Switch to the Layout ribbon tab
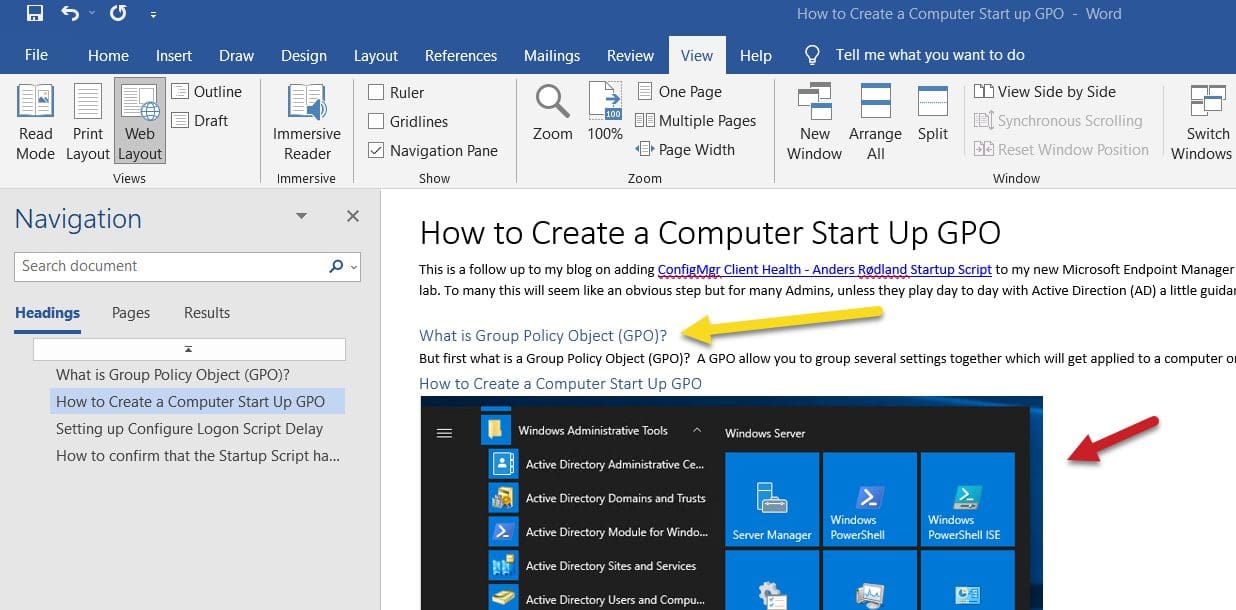This screenshot has height=610, width=1236. pyautogui.click(x=375, y=56)
